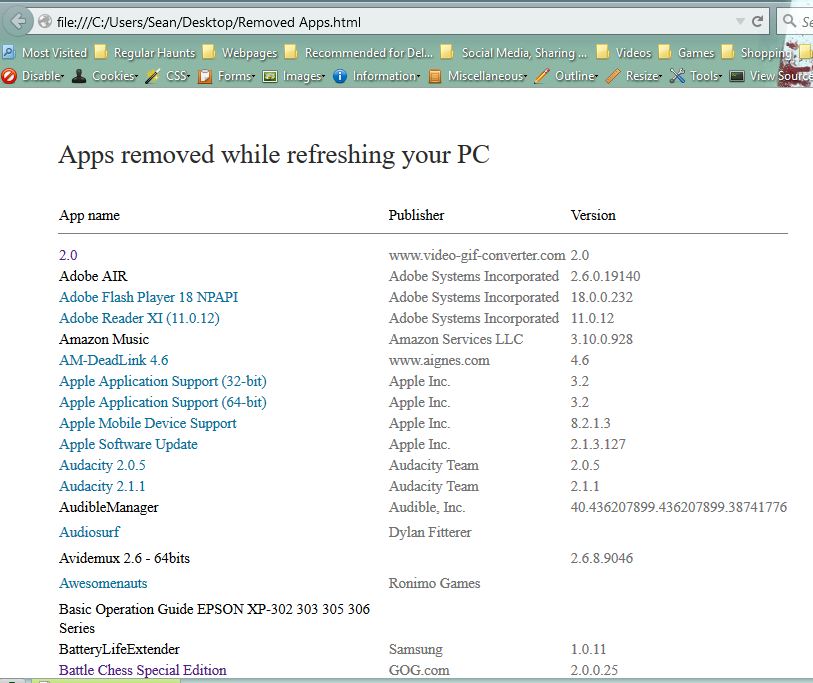813x683 pixels.
Task: Open the Information toolbar menu
Action: [x=386, y=76]
